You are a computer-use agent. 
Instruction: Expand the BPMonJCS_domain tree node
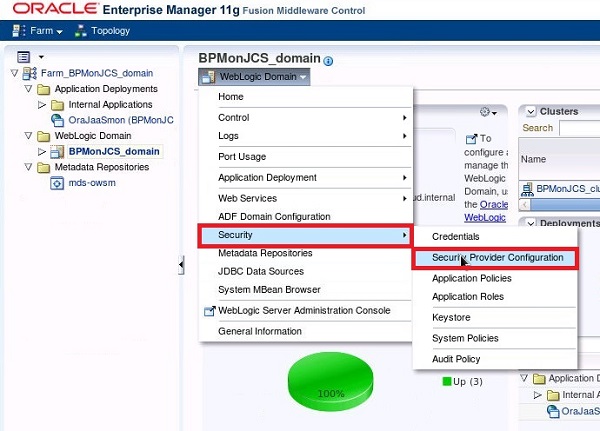(x=42, y=152)
